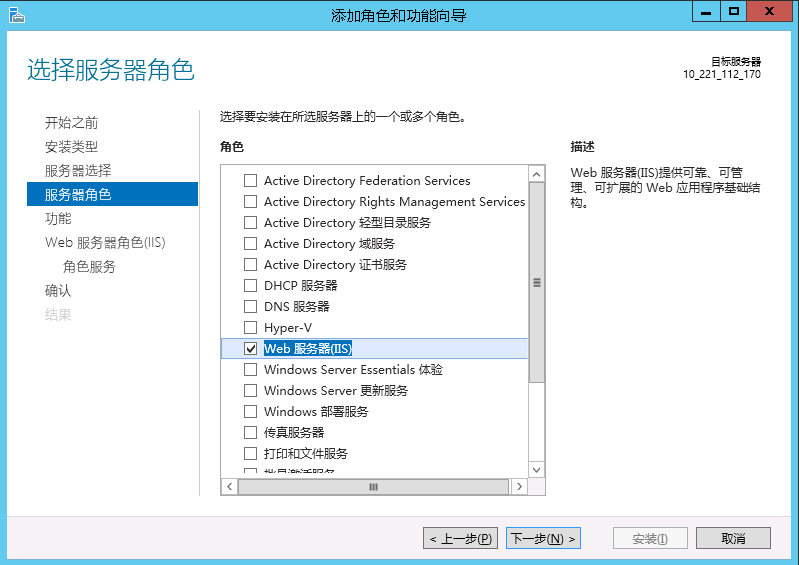Image resolution: width=799 pixels, height=565 pixels.
Task: Click the wizard icon in title bar
Action: click(x=14, y=14)
